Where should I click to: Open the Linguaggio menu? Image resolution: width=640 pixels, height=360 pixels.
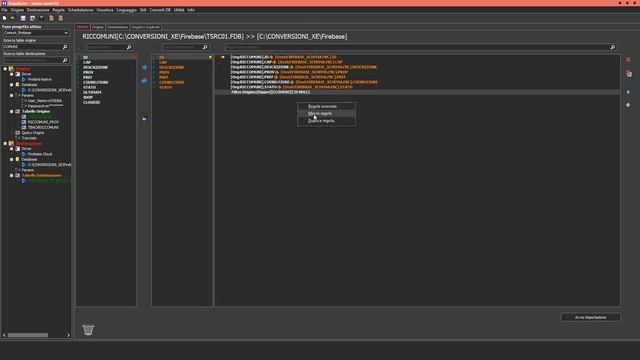click(127, 10)
